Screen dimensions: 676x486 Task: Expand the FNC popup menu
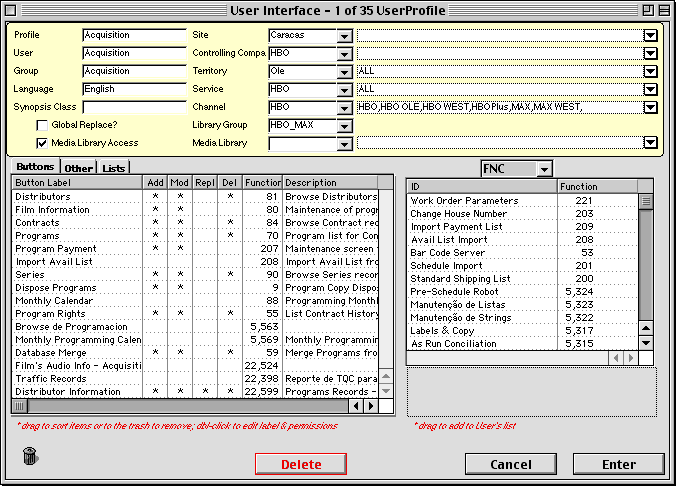tap(545, 169)
